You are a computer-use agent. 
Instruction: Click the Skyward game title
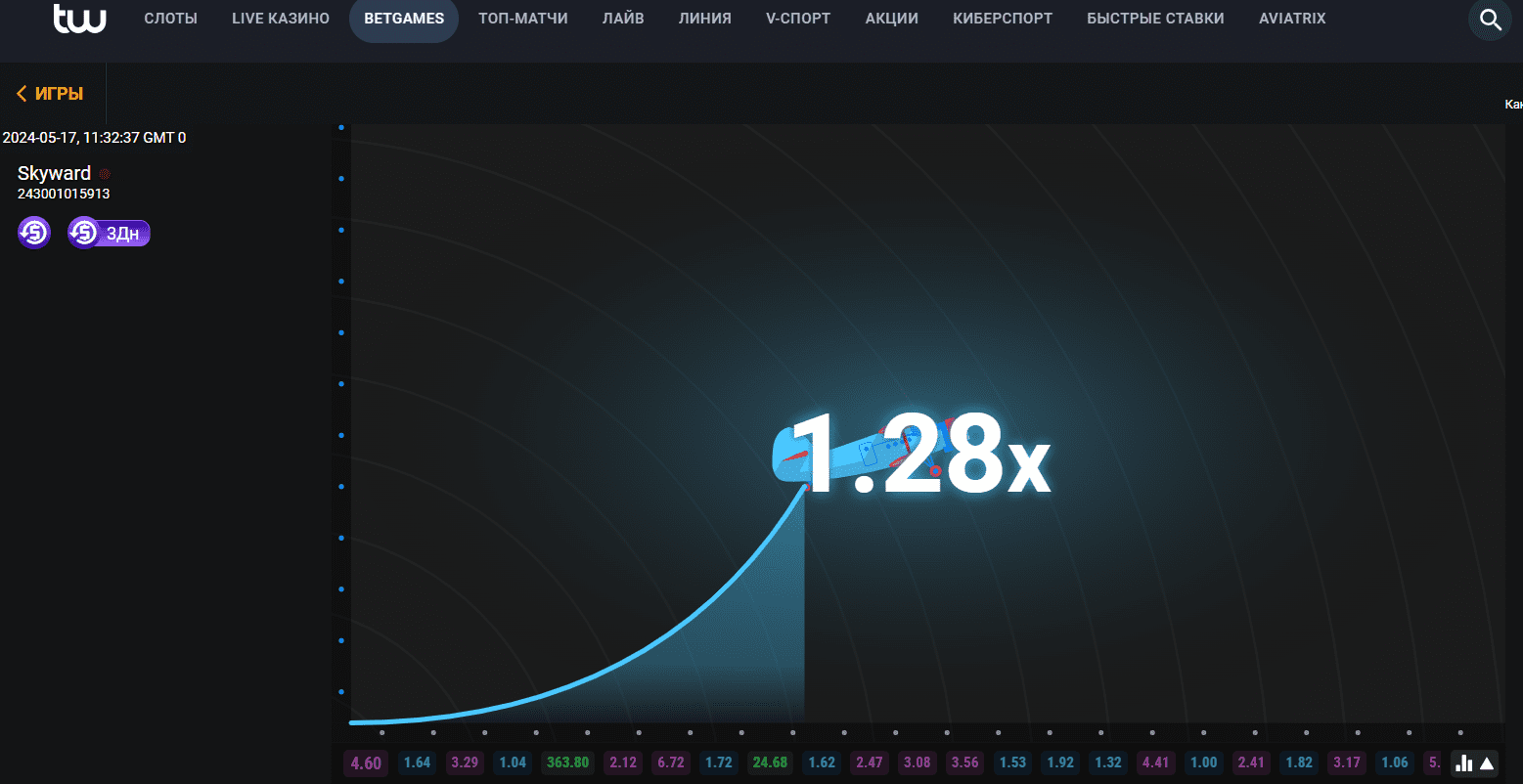[54, 173]
